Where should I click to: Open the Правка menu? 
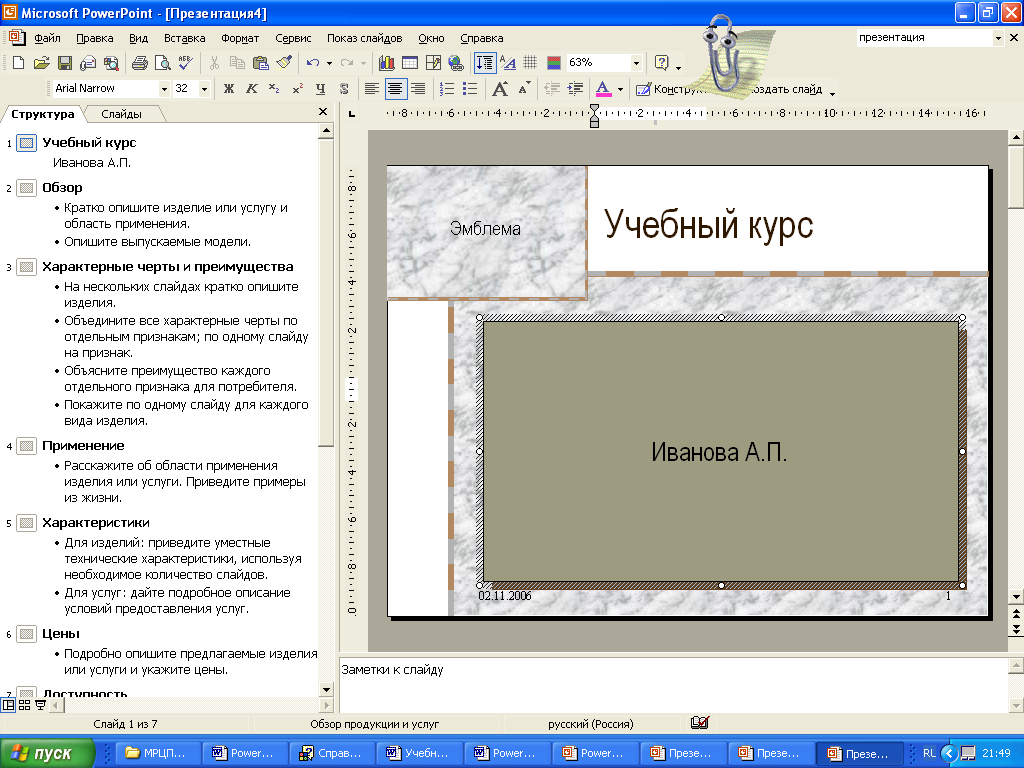pyautogui.click(x=95, y=39)
